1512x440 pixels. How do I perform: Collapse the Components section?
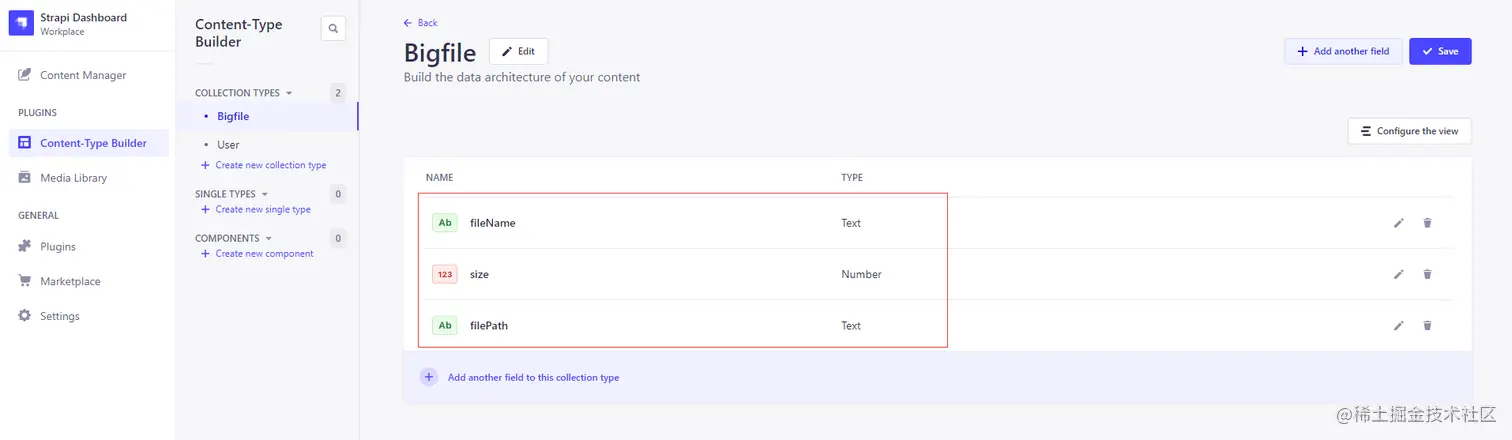coord(234,238)
